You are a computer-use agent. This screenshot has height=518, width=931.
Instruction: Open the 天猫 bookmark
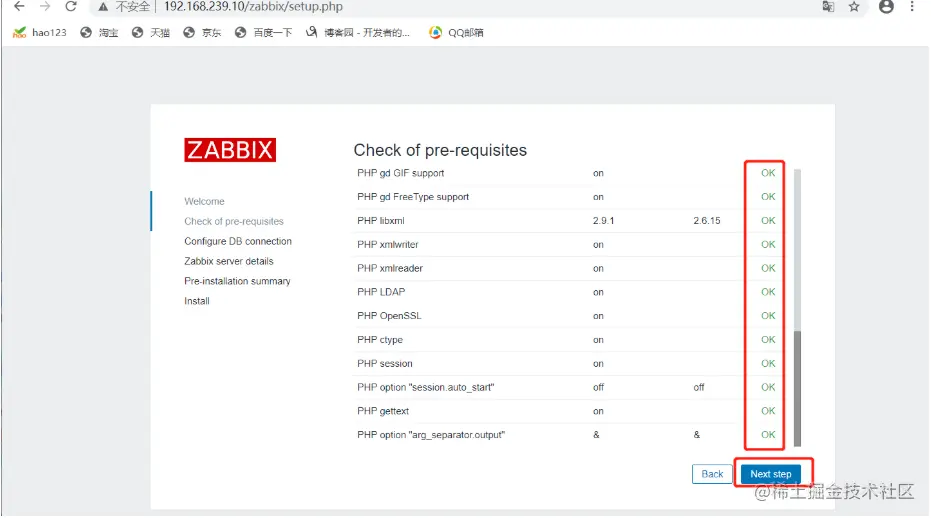(151, 33)
